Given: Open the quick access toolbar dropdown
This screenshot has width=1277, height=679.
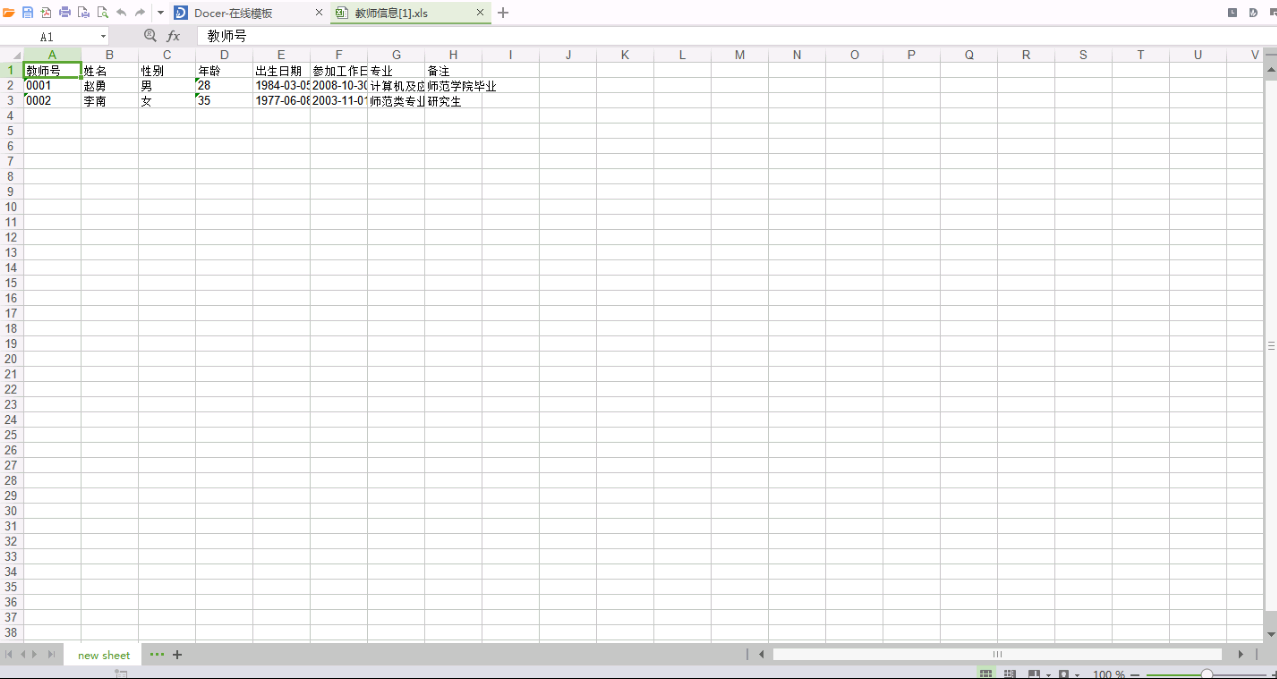Looking at the screenshot, I should pyautogui.click(x=160, y=13).
